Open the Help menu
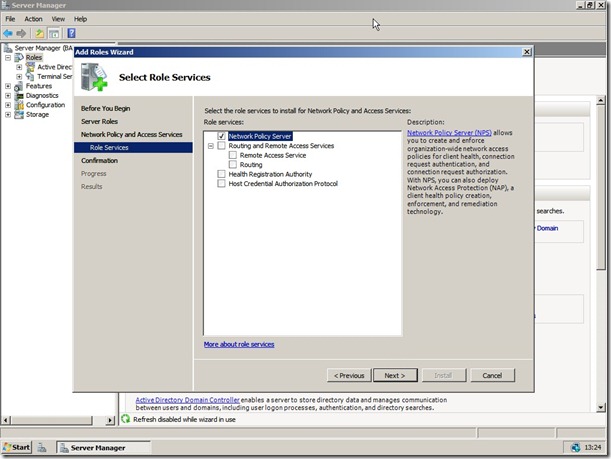The image size is (611, 459). 80,19
